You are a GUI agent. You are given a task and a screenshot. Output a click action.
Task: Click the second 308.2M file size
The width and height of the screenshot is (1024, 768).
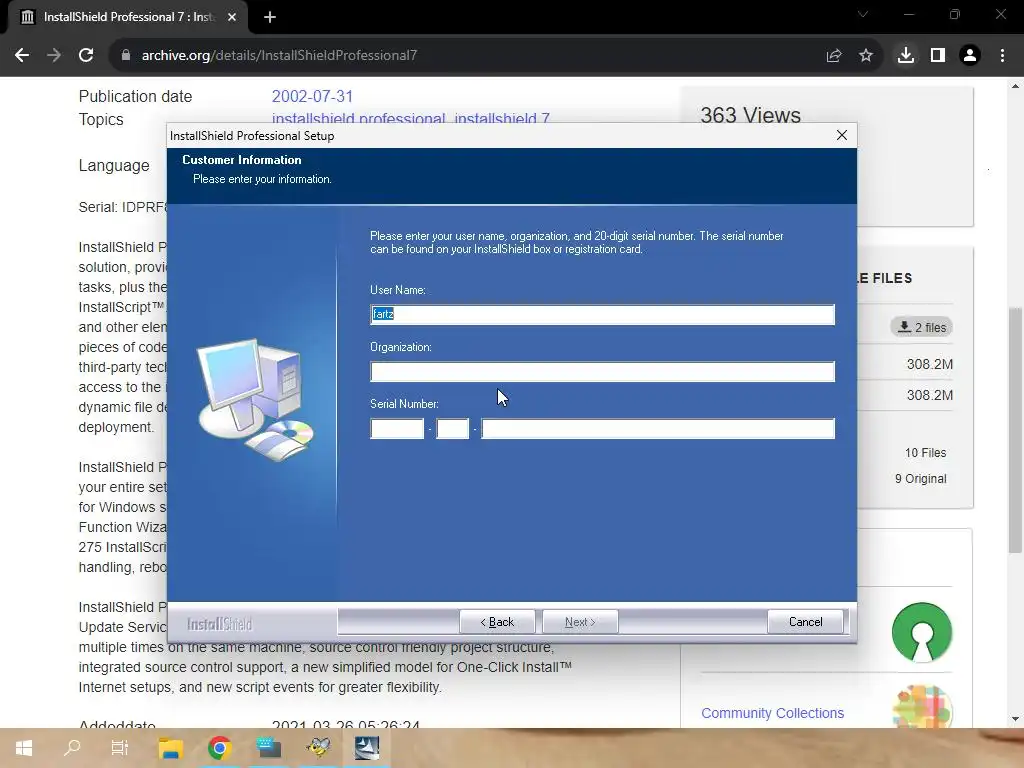[929, 395]
